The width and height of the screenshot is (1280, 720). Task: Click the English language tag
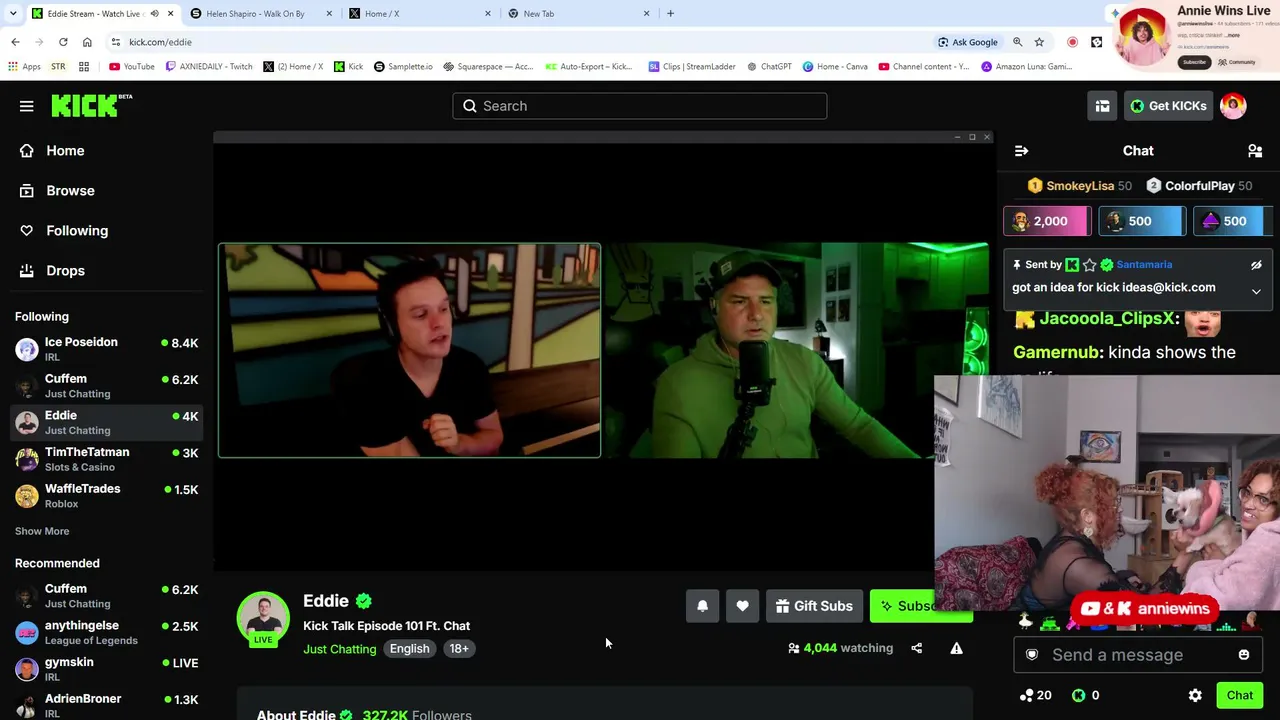point(409,649)
